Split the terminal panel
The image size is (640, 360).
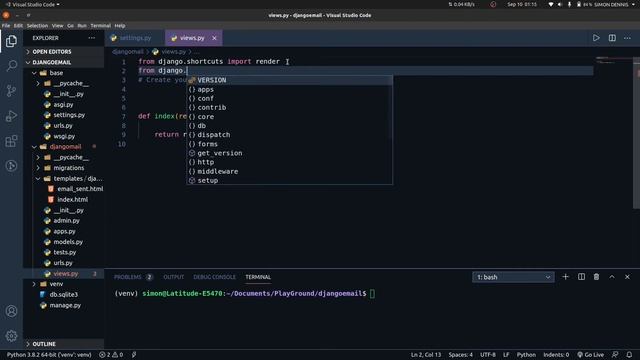tap(581, 277)
